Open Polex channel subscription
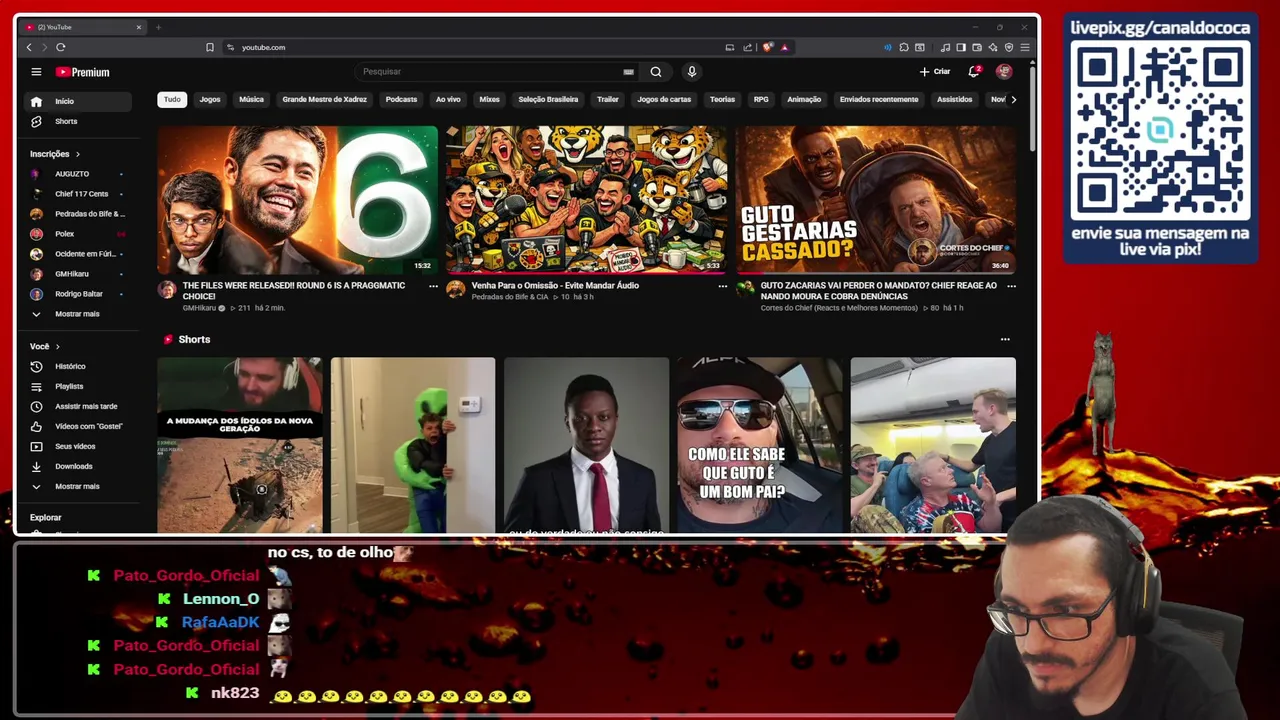The height and width of the screenshot is (720, 1280). pos(78,234)
